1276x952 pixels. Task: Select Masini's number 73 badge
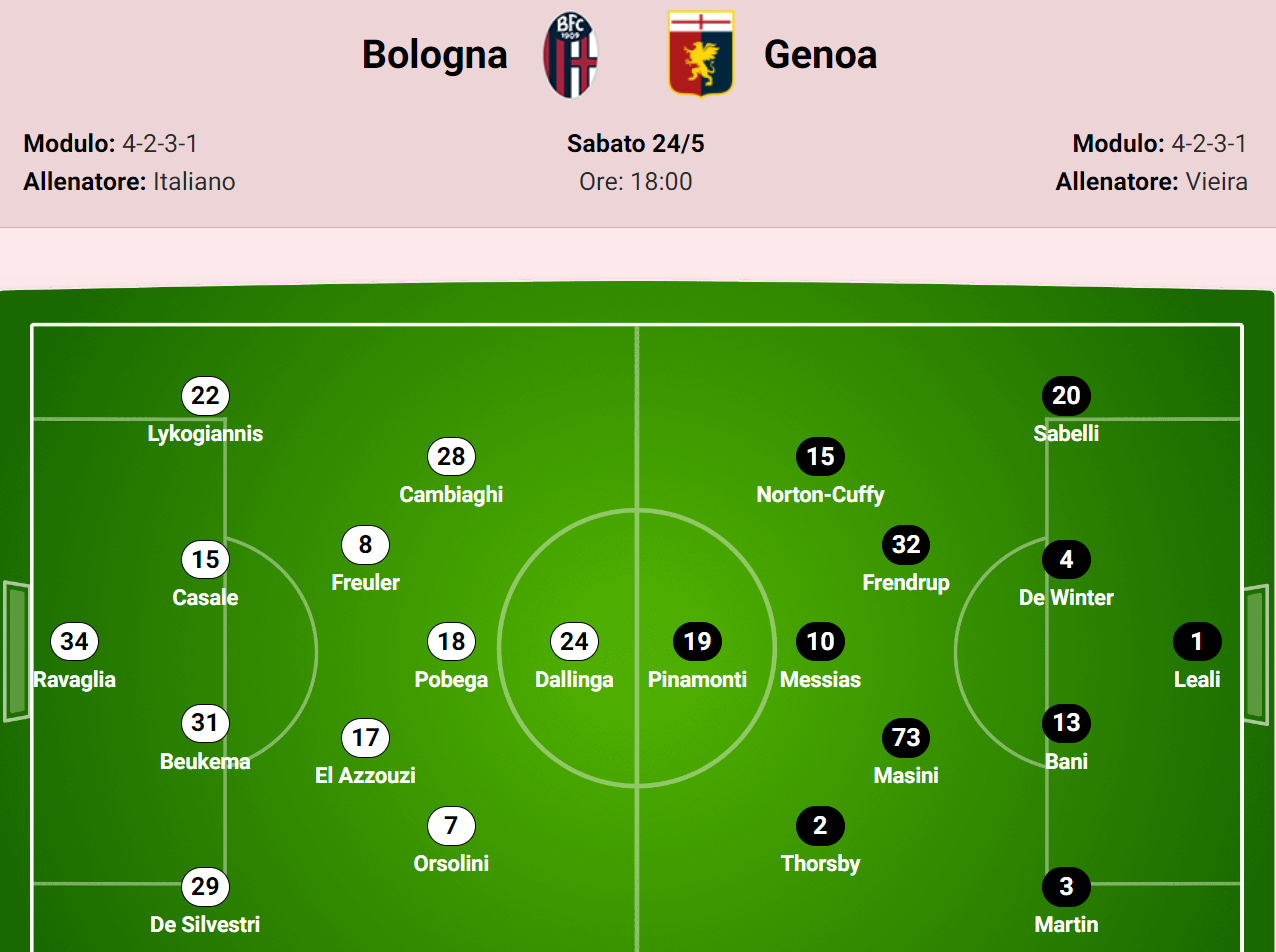906,738
